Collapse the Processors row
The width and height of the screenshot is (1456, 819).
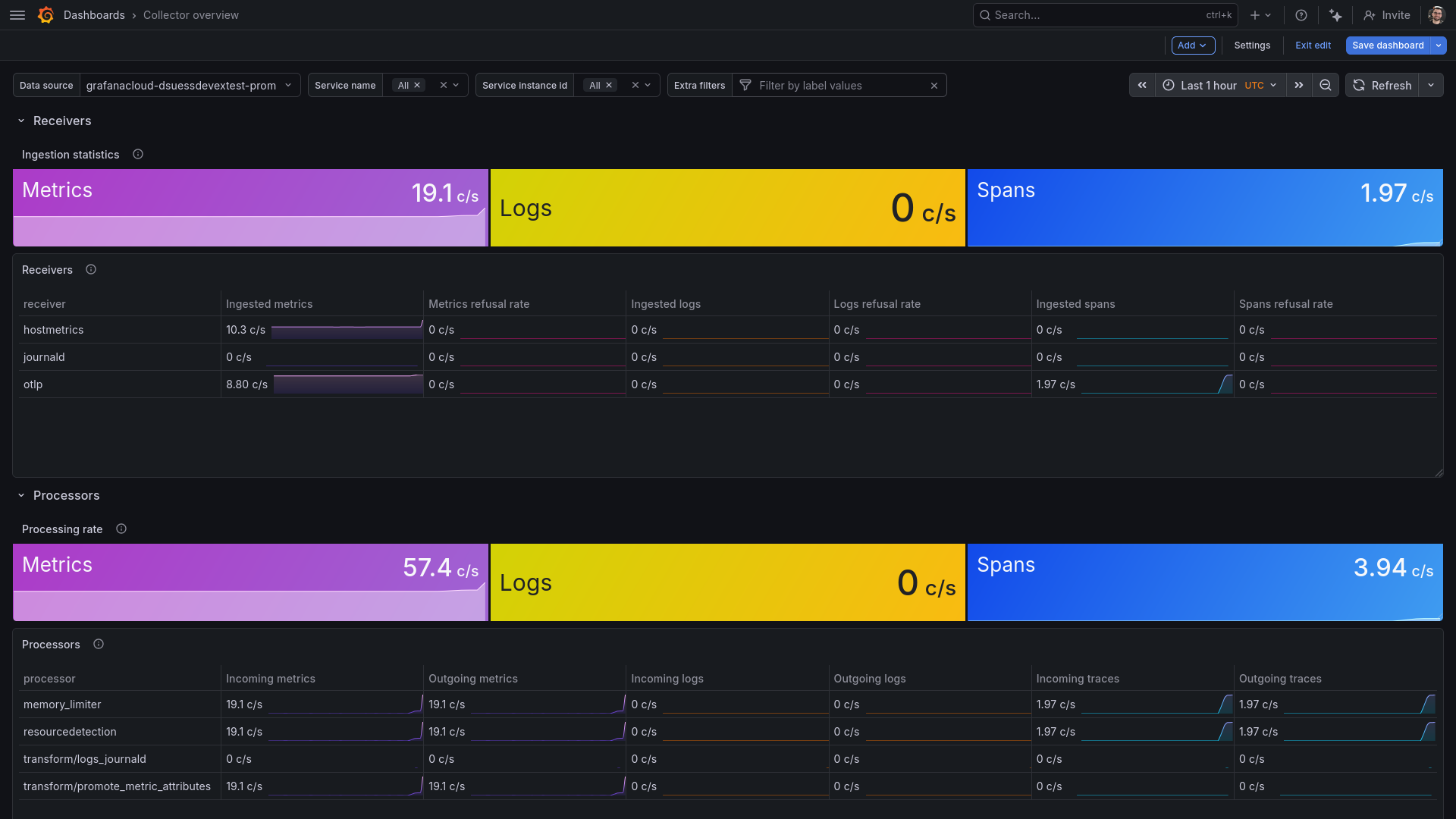pyautogui.click(x=21, y=496)
